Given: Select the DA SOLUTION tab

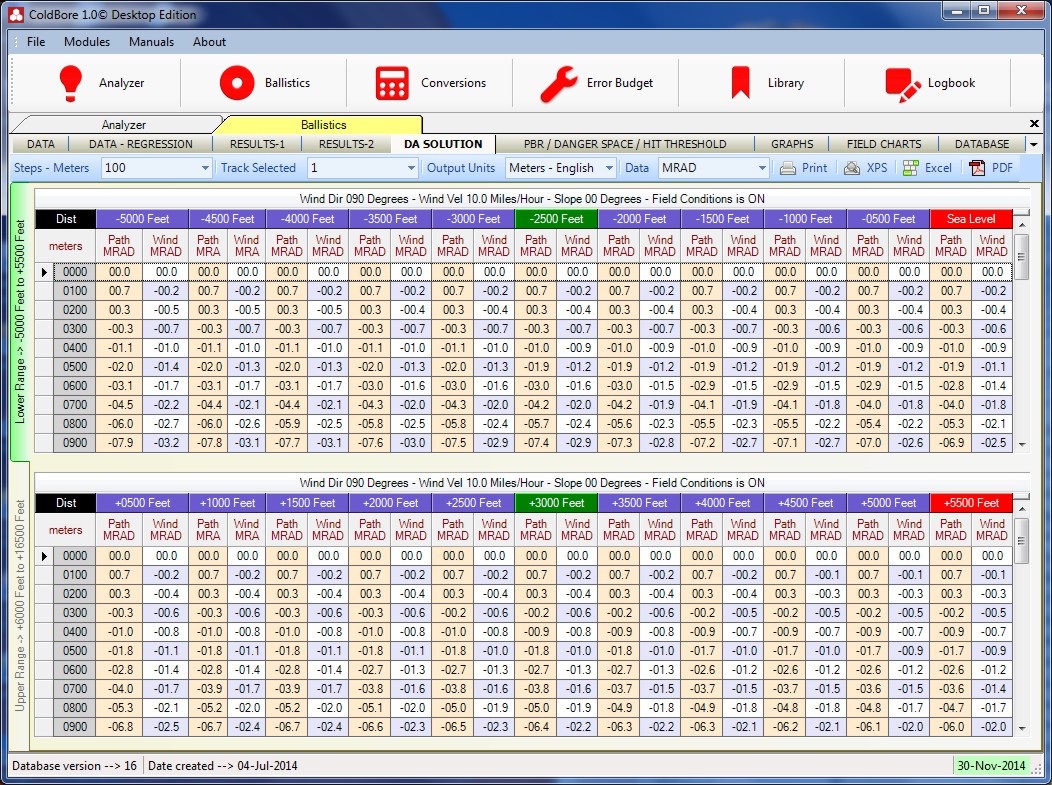Looking at the screenshot, I should 443,144.
